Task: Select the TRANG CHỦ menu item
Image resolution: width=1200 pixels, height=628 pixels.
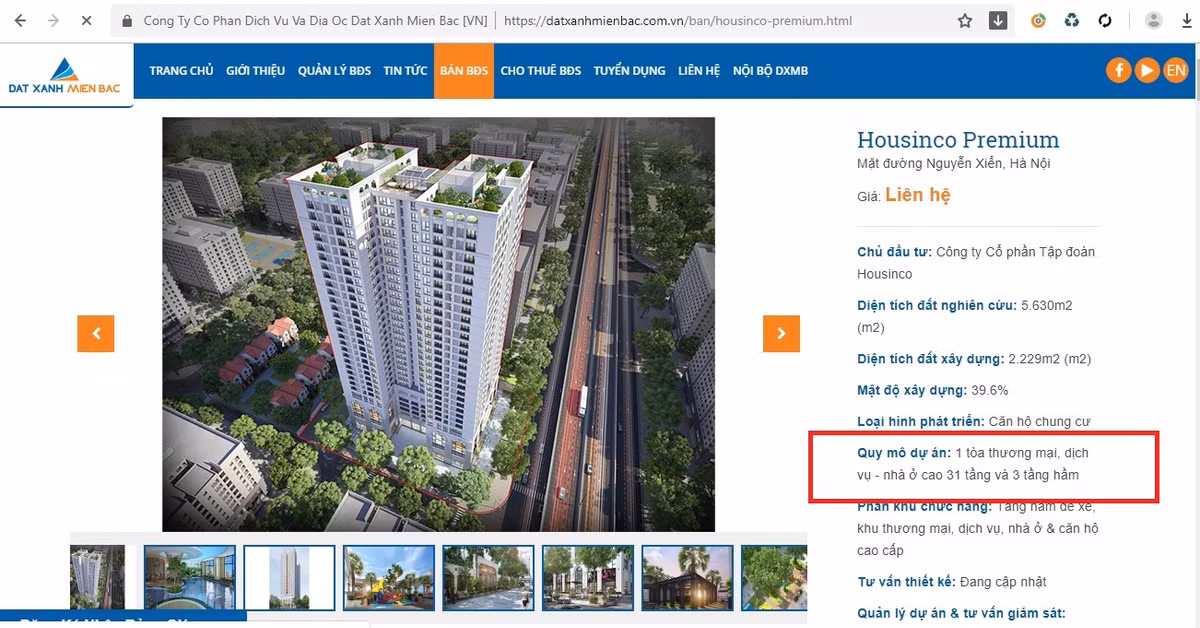Action: [x=181, y=70]
